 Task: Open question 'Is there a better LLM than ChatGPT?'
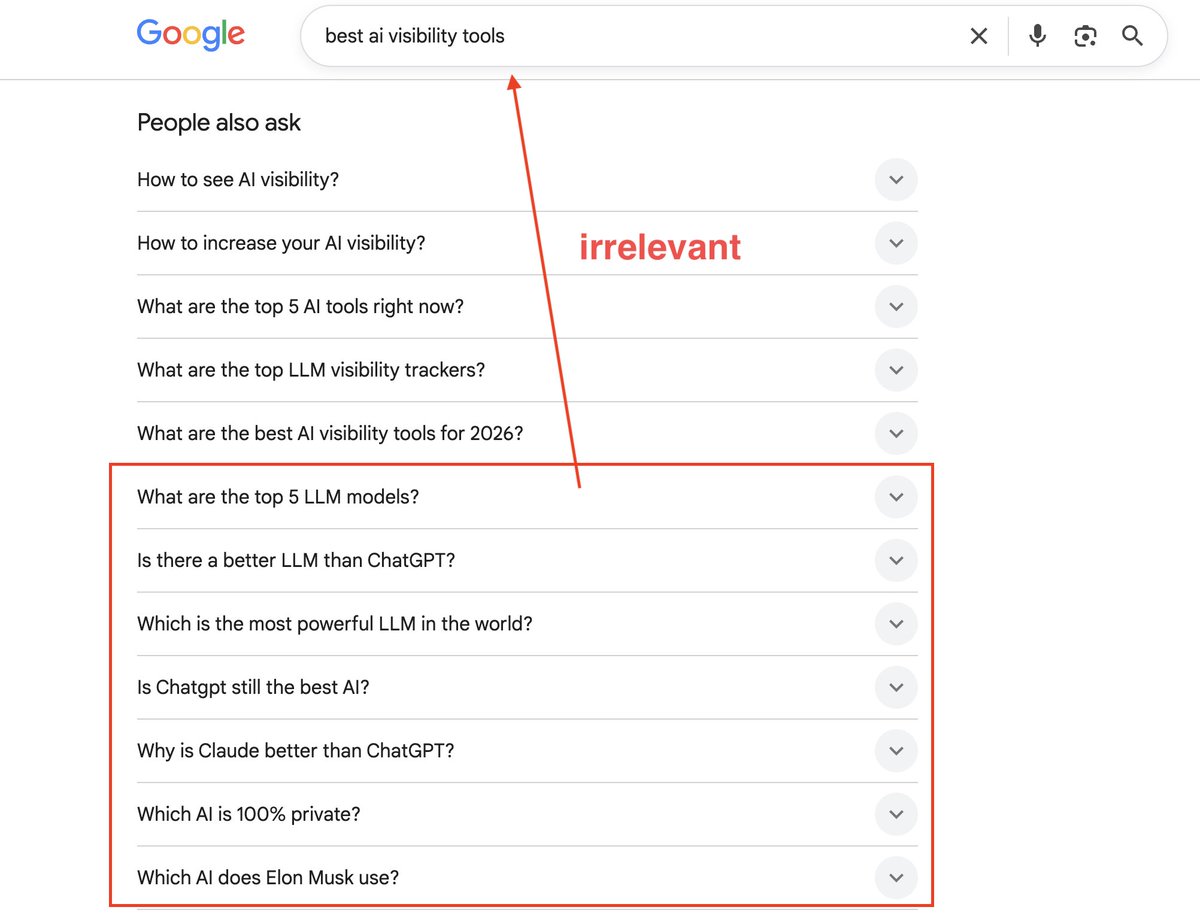click(x=296, y=560)
